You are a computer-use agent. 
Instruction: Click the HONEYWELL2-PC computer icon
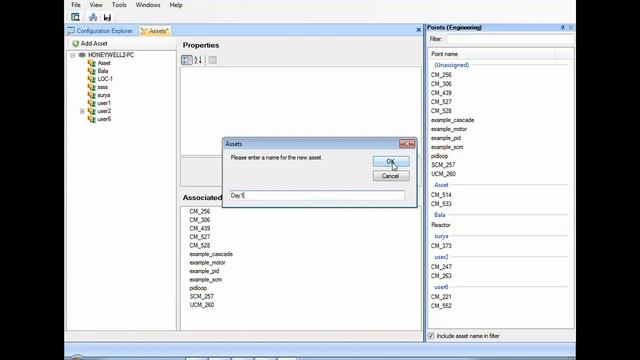tap(82, 55)
